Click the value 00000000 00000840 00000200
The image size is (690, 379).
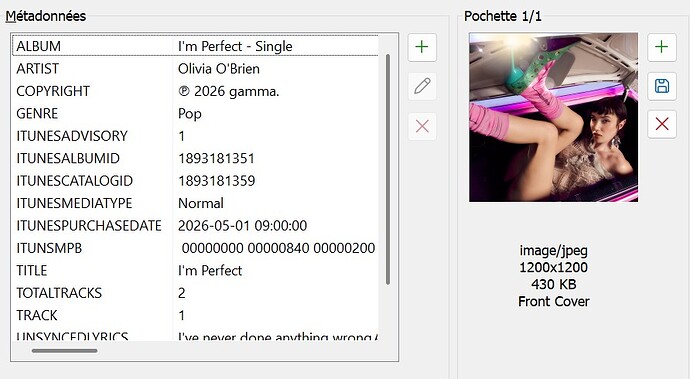278,248
